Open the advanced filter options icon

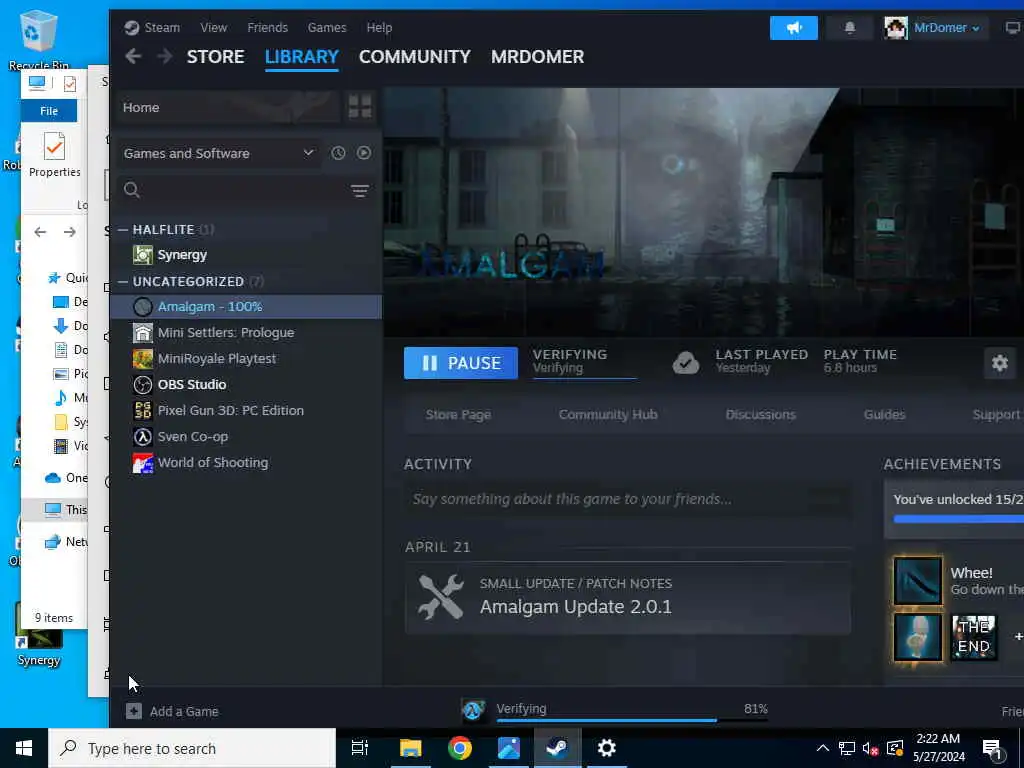[x=359, y=191]
